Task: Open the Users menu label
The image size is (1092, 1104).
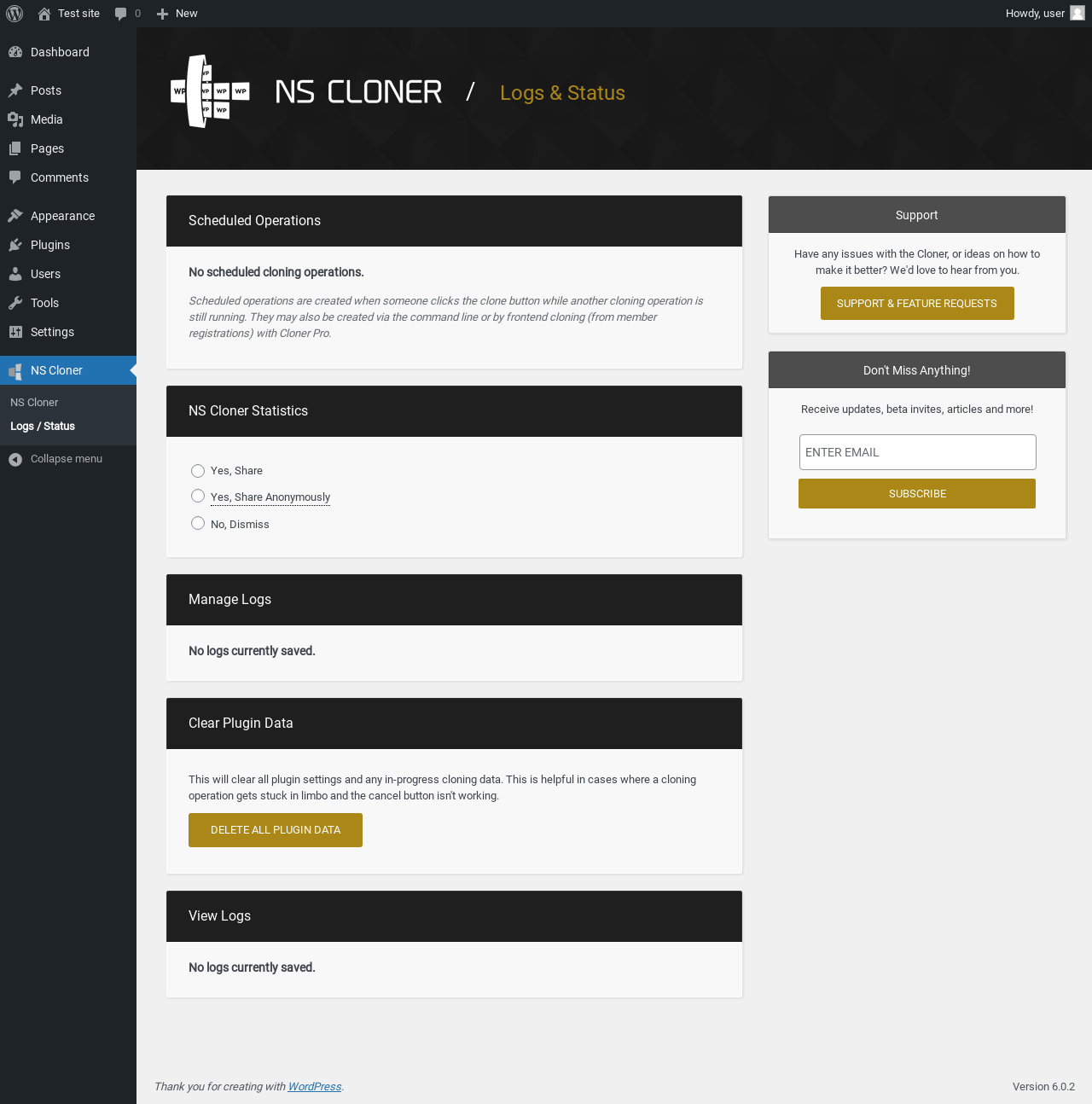Action: tap(46, 274)
